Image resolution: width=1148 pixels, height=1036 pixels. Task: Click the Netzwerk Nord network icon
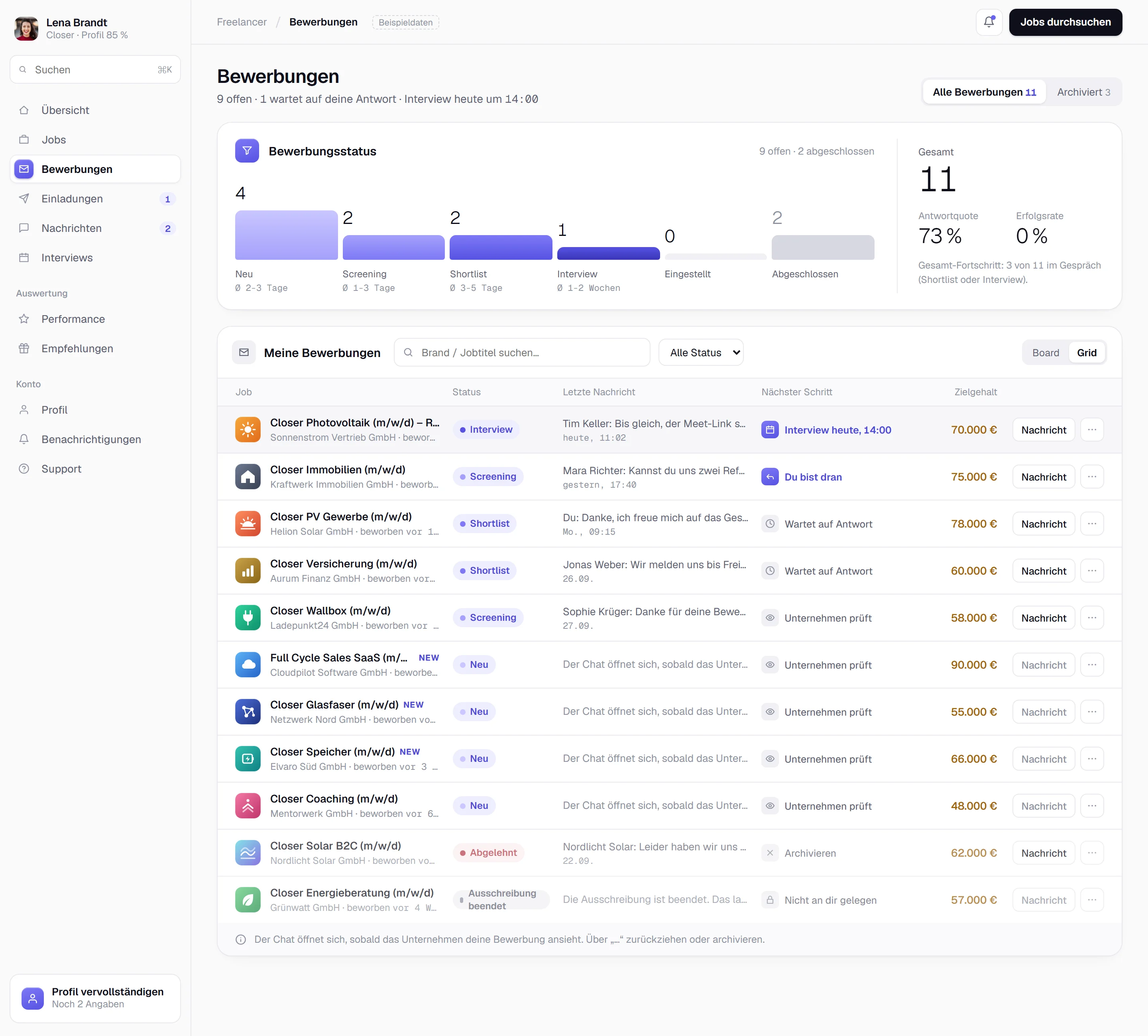coord(248,712)
